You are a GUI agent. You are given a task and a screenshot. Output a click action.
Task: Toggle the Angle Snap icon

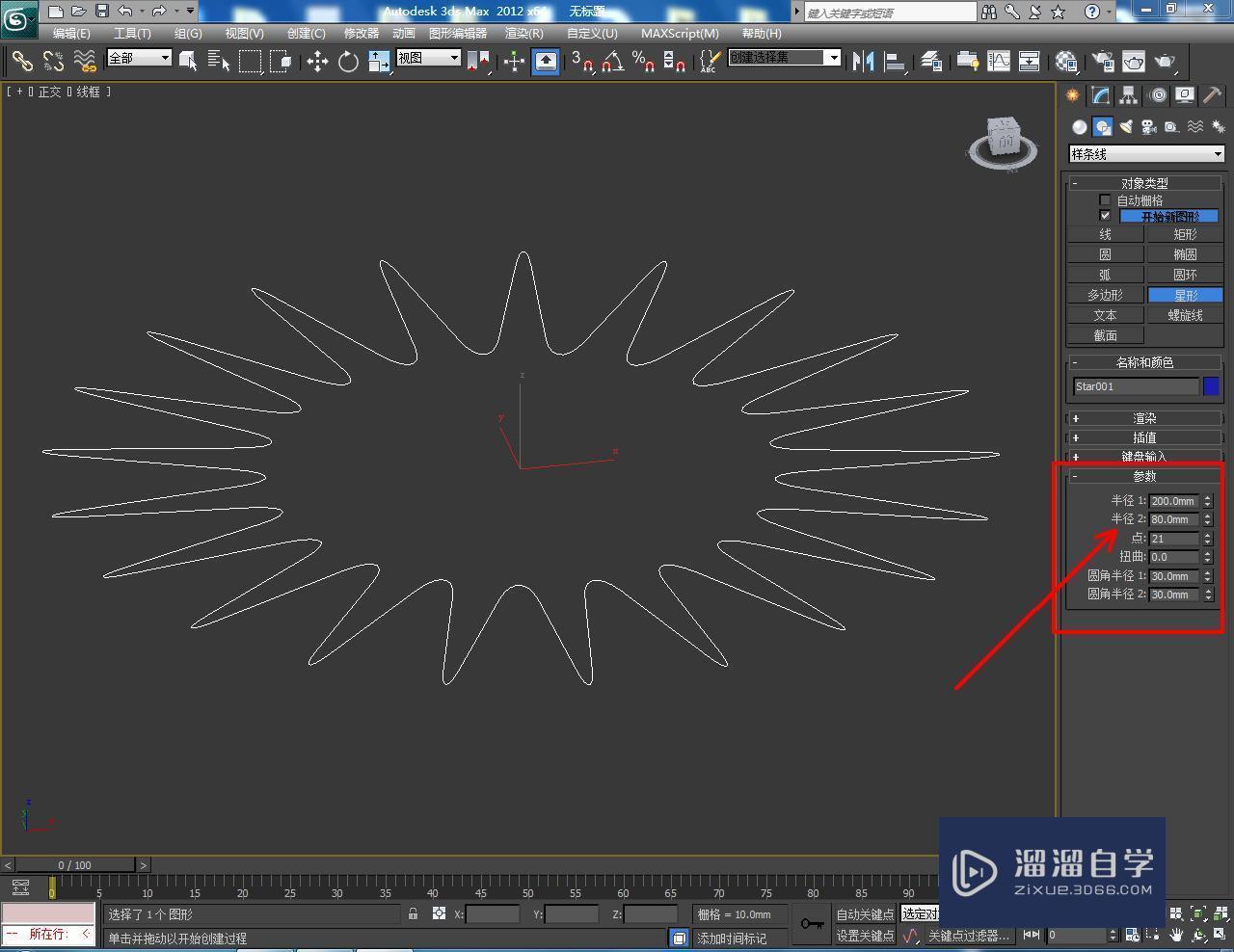(612, 62)
